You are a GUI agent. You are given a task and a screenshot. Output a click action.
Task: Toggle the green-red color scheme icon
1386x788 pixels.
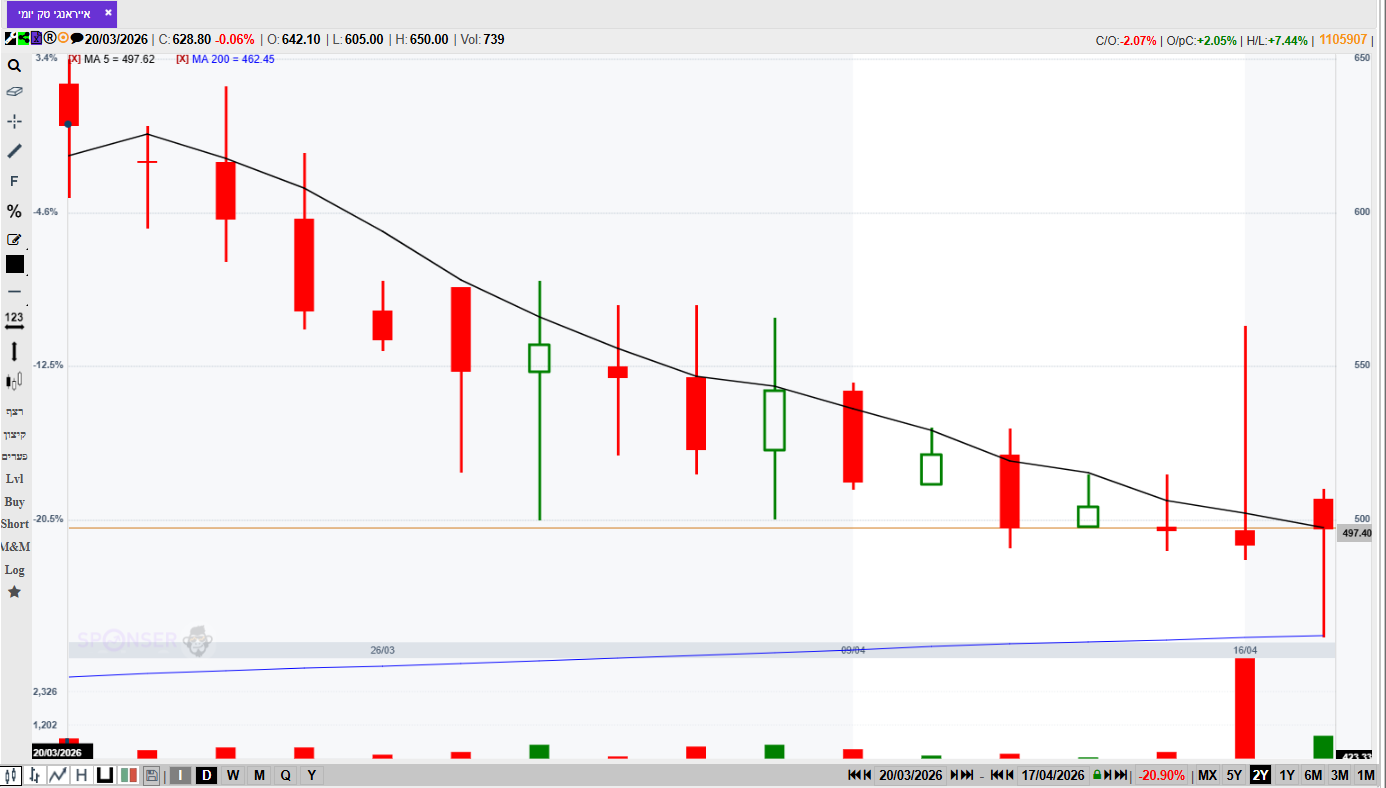(x=128, y=775)
